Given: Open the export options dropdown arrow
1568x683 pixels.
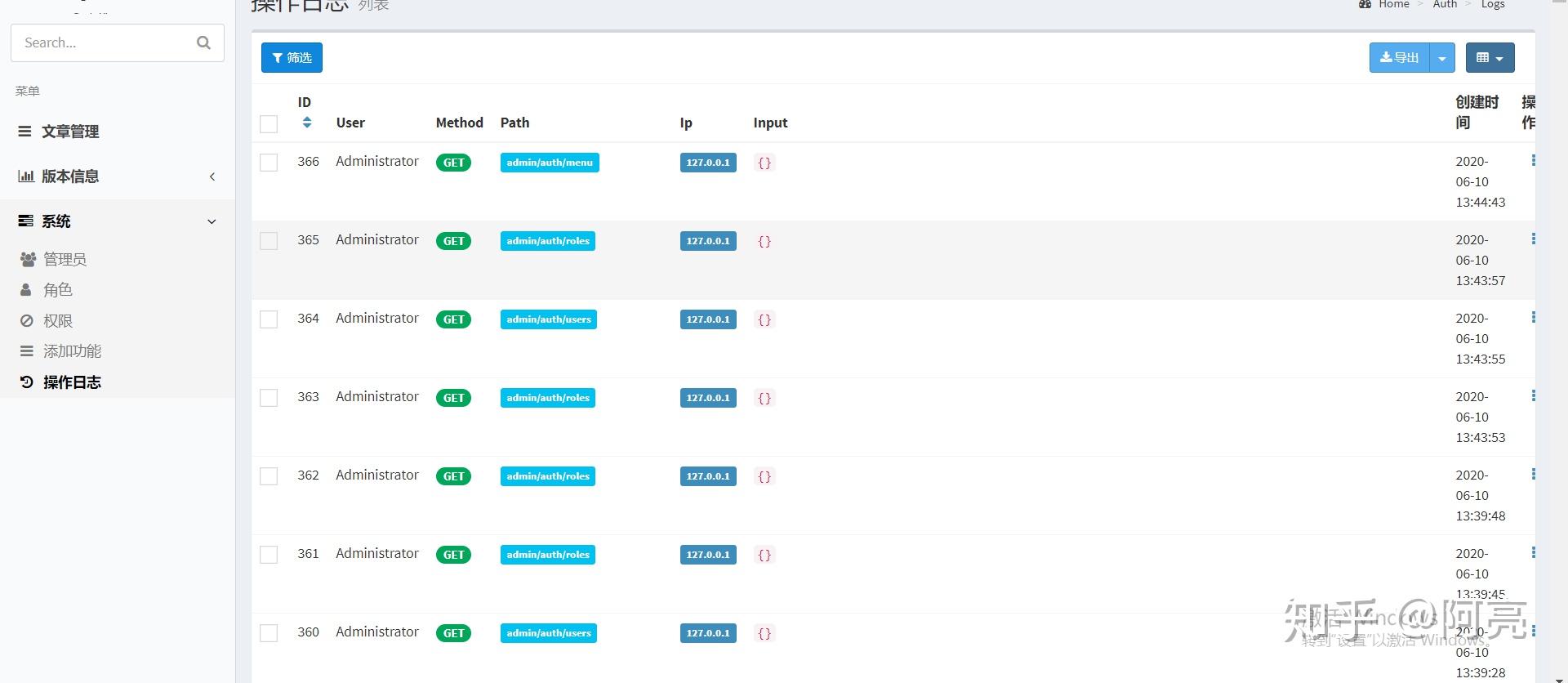Looking at the screenshot, I should coord(1442,58).
